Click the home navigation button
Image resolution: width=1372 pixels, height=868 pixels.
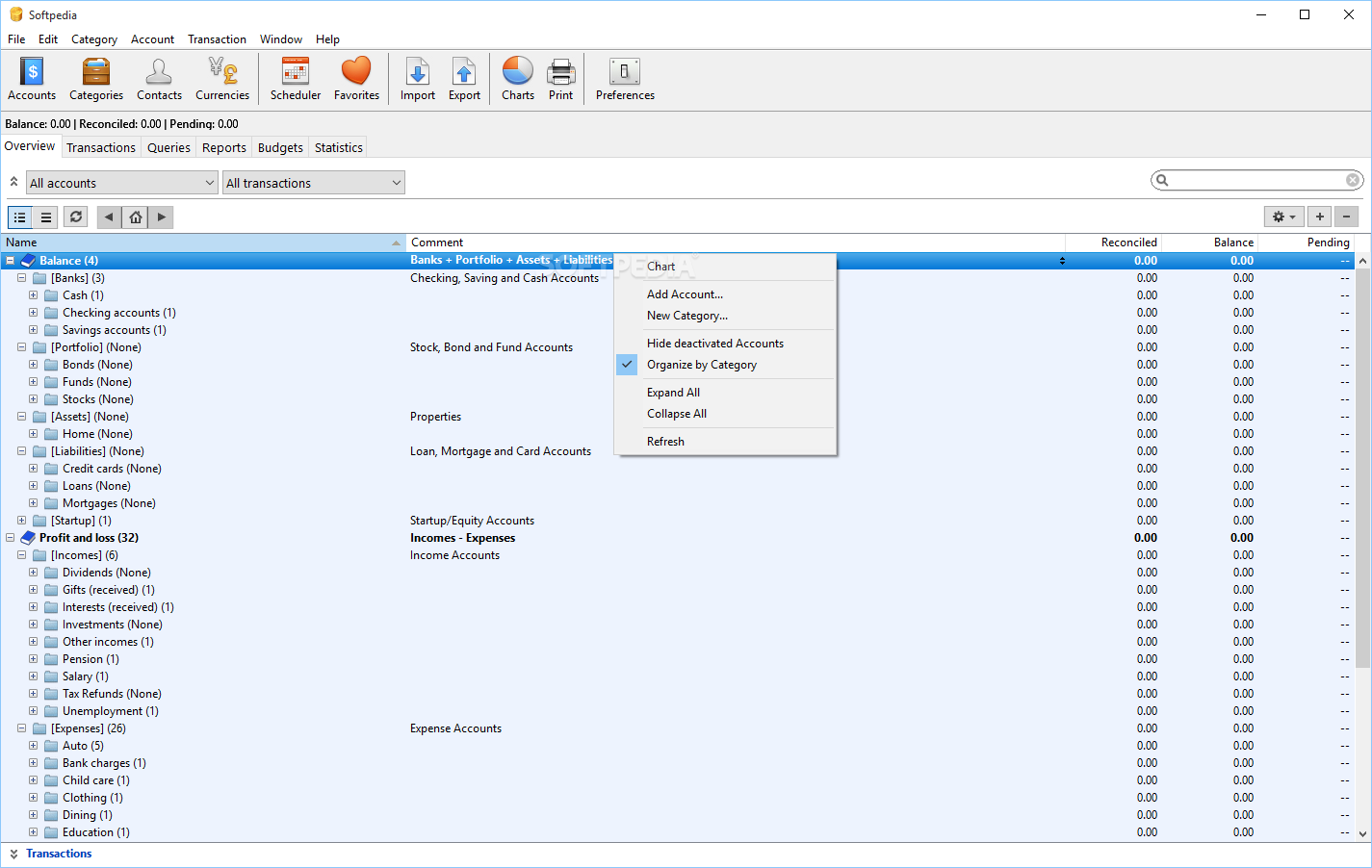coord(136,217)
